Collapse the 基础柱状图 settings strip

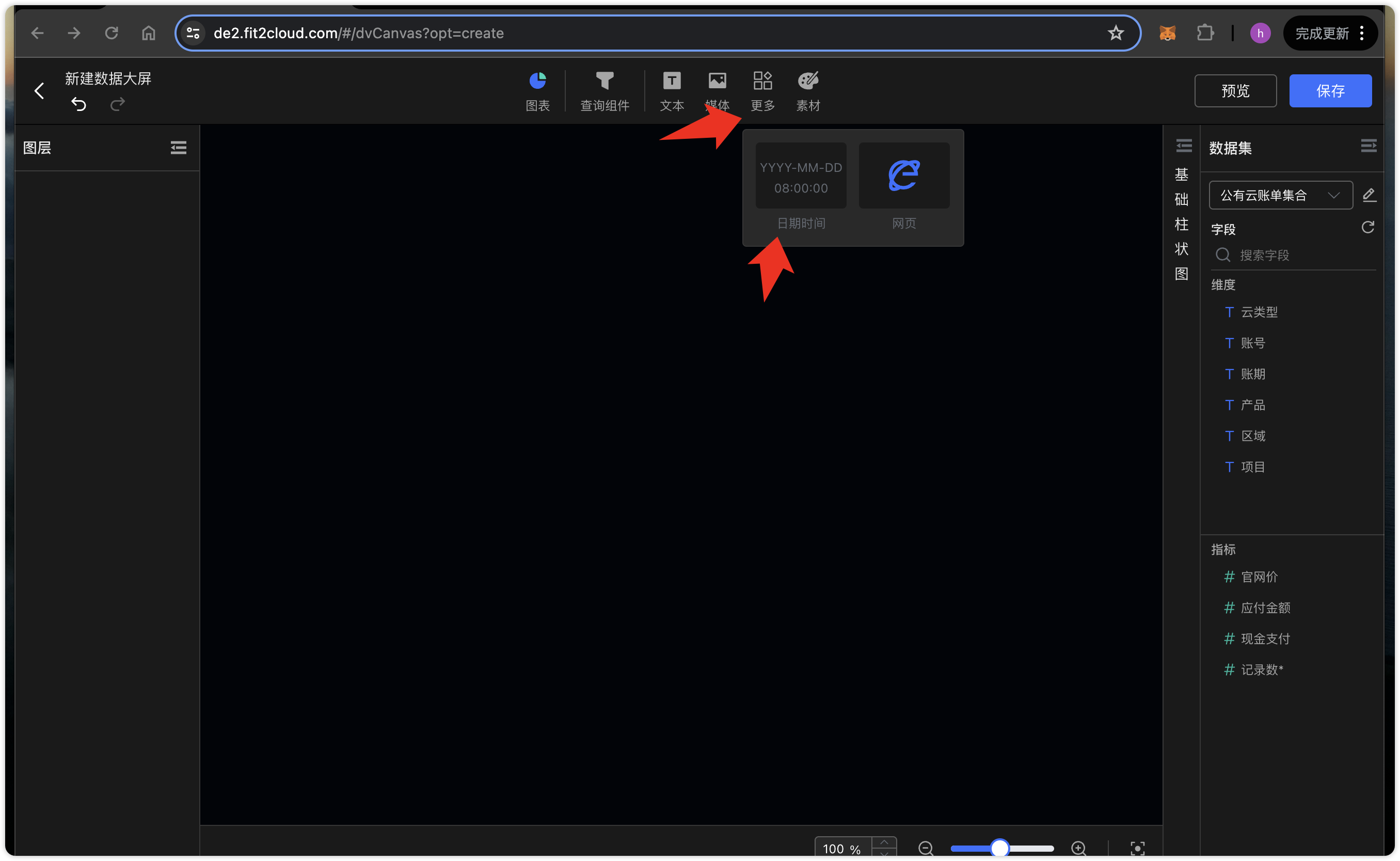[1184, 147]
